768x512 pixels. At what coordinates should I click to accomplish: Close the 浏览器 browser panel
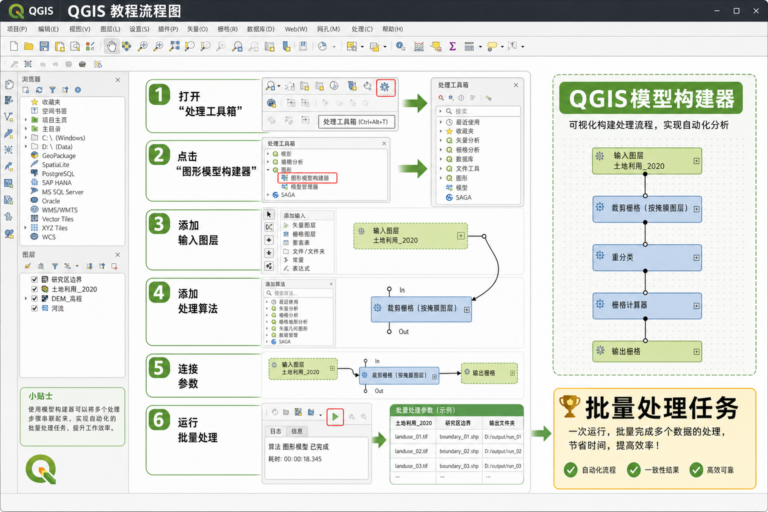pyautogui.click(x=118, y=79)
